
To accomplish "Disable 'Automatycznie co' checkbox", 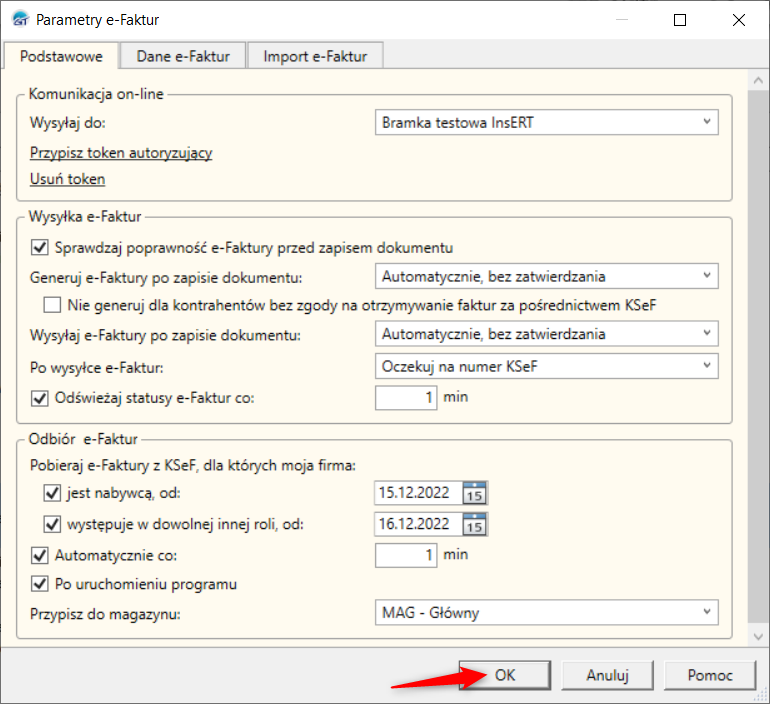I will (41, 554).
